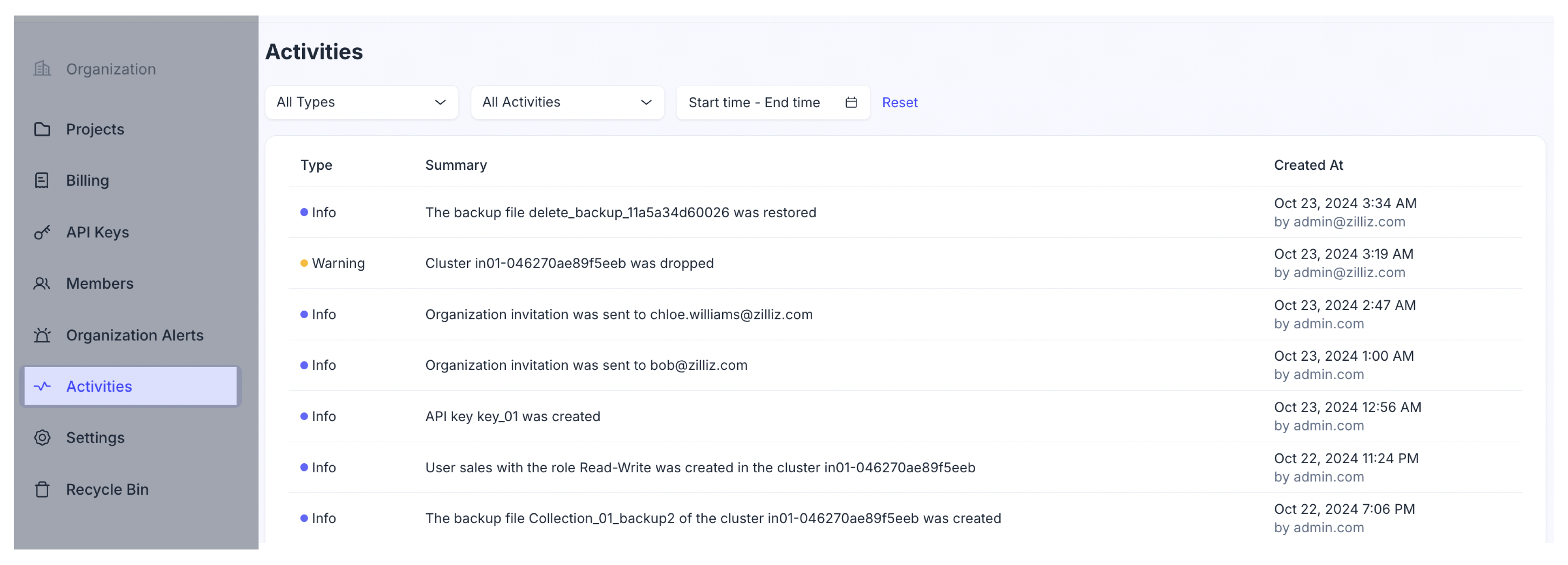
Task: Open Projects via the folder icon
Action: 42,129
